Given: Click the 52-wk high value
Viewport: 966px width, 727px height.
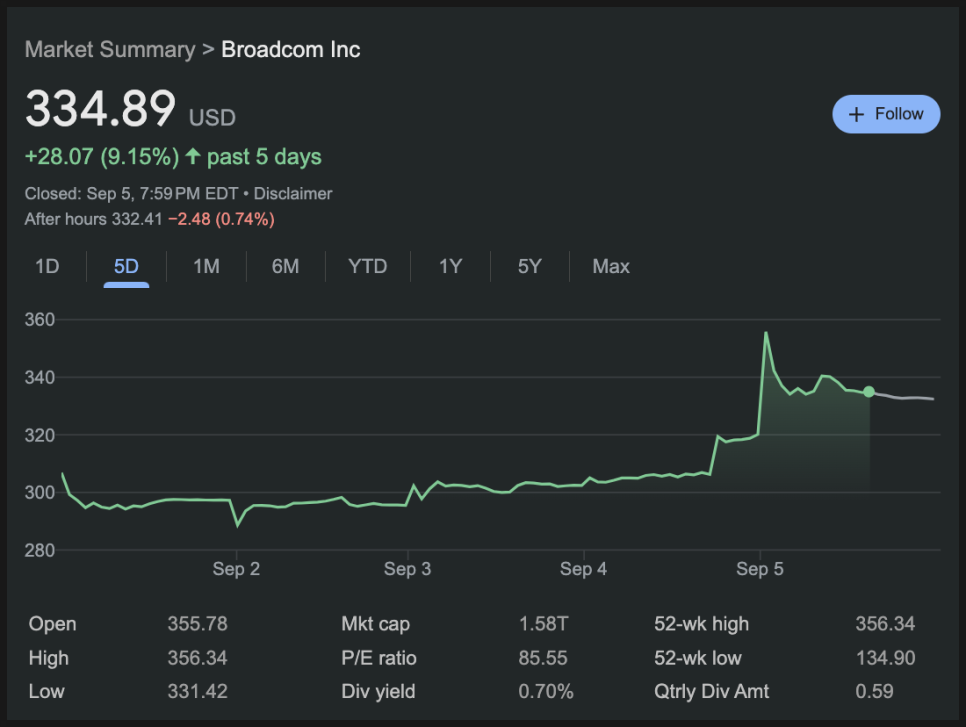Looking at the screenshot, I should (x=885, y=623).
